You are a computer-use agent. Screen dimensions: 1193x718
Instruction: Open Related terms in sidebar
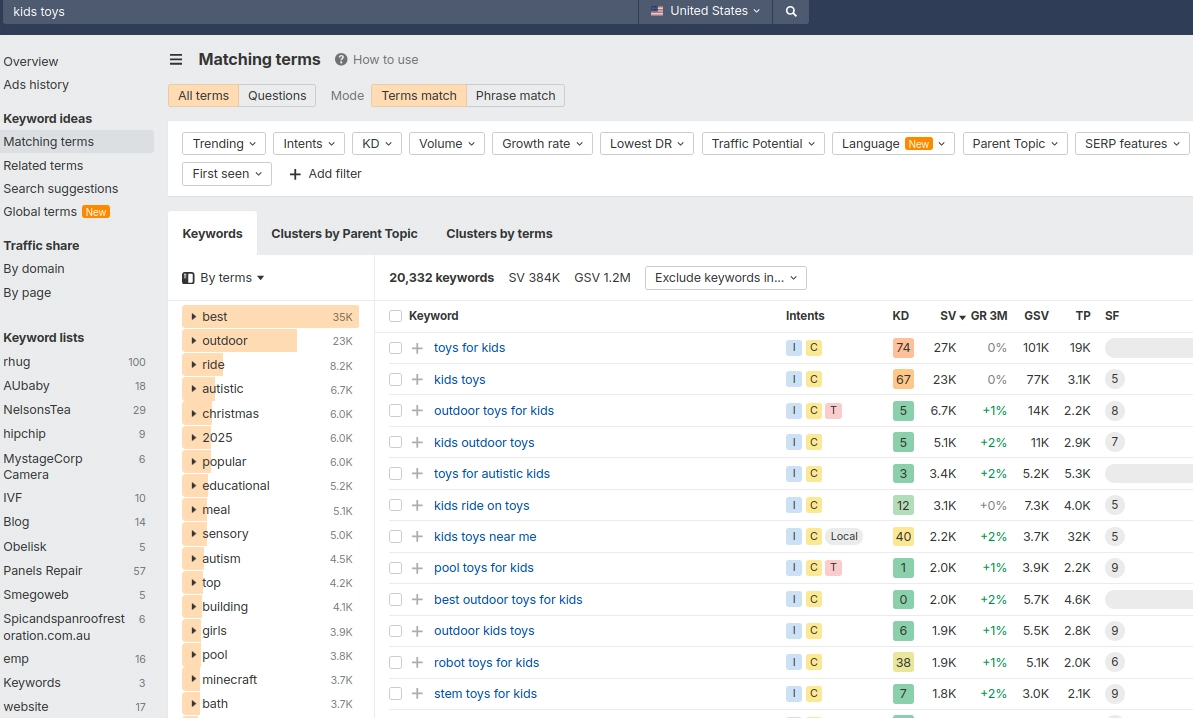click(x=43, y=166)
